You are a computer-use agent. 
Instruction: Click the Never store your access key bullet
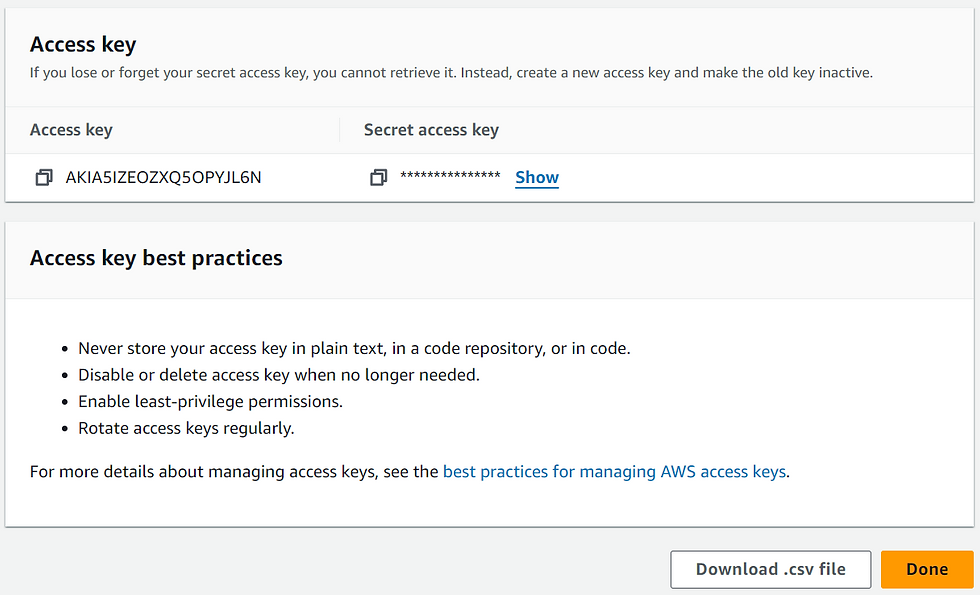pos(354,349)
